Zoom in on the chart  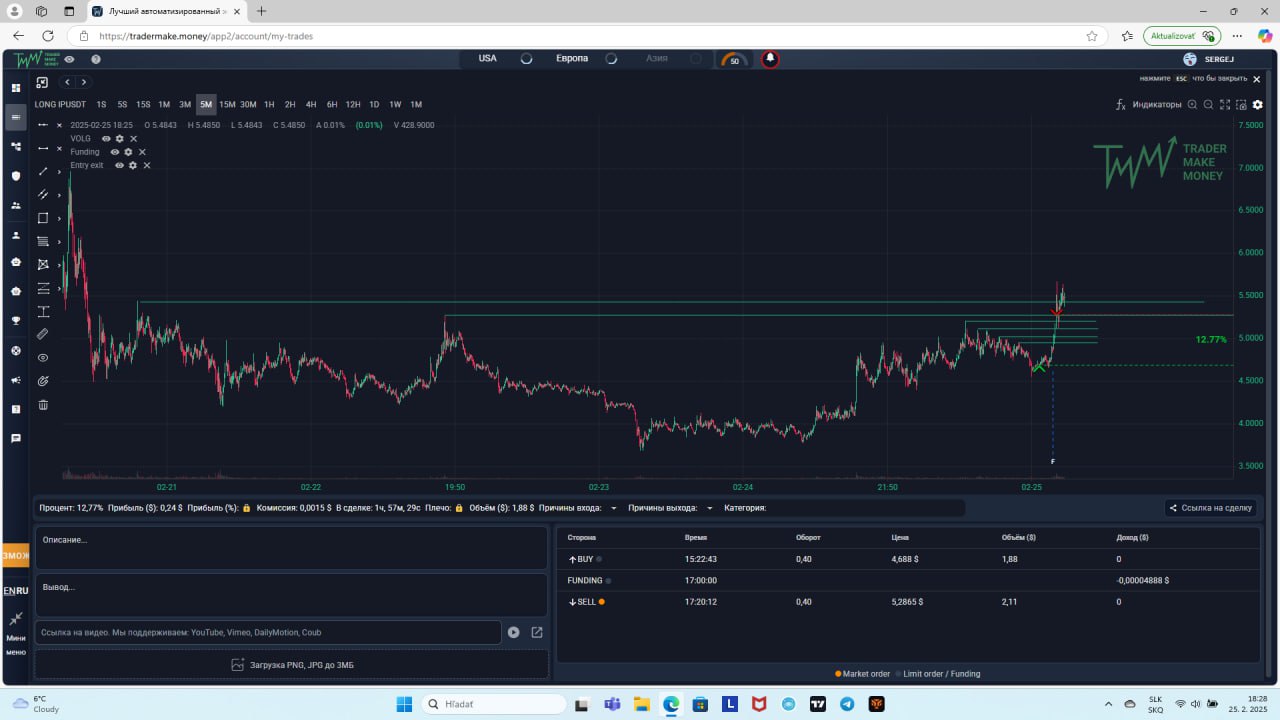click(1192, 104)
